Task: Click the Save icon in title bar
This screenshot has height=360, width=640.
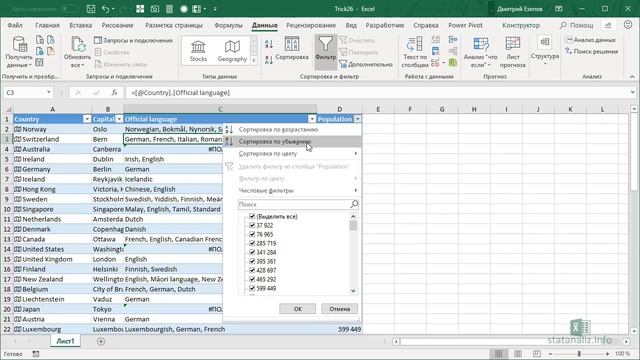Action: tap(91, 9)
